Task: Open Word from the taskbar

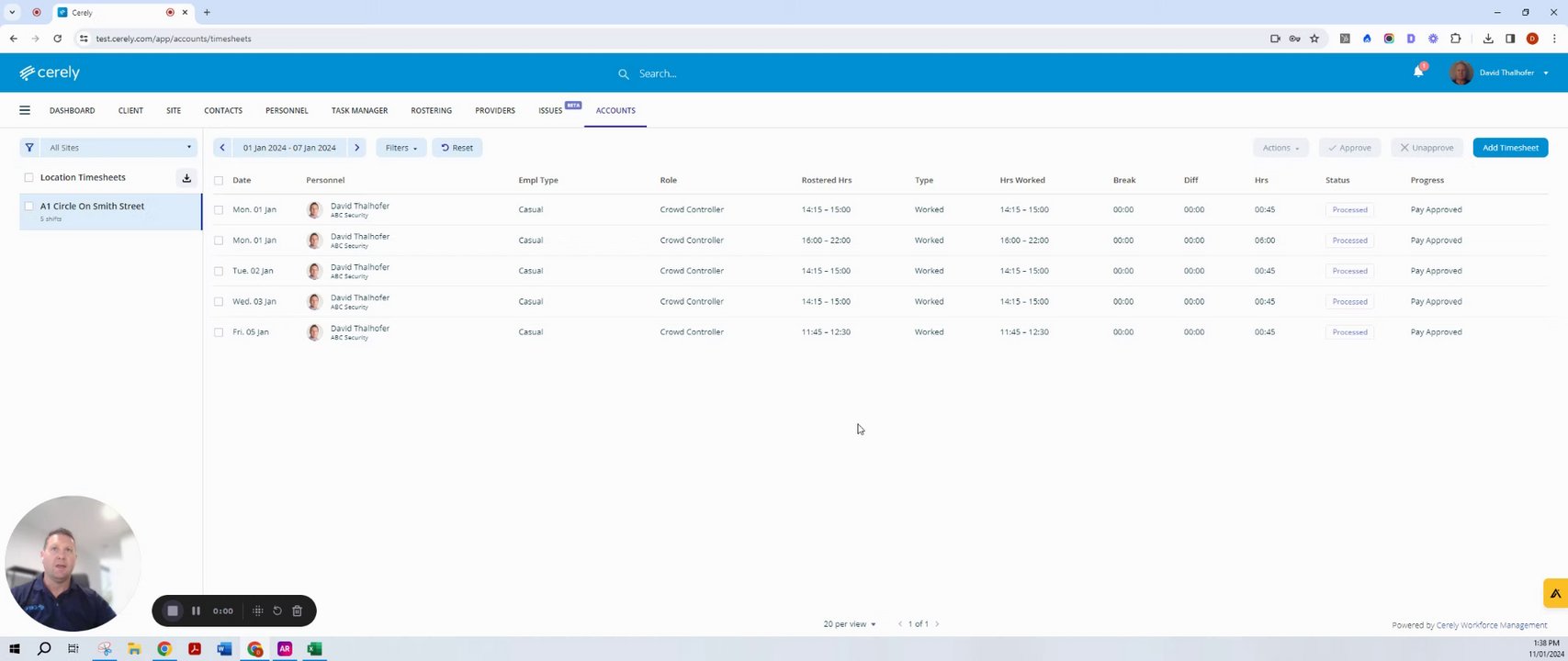Action: [225, 649]
